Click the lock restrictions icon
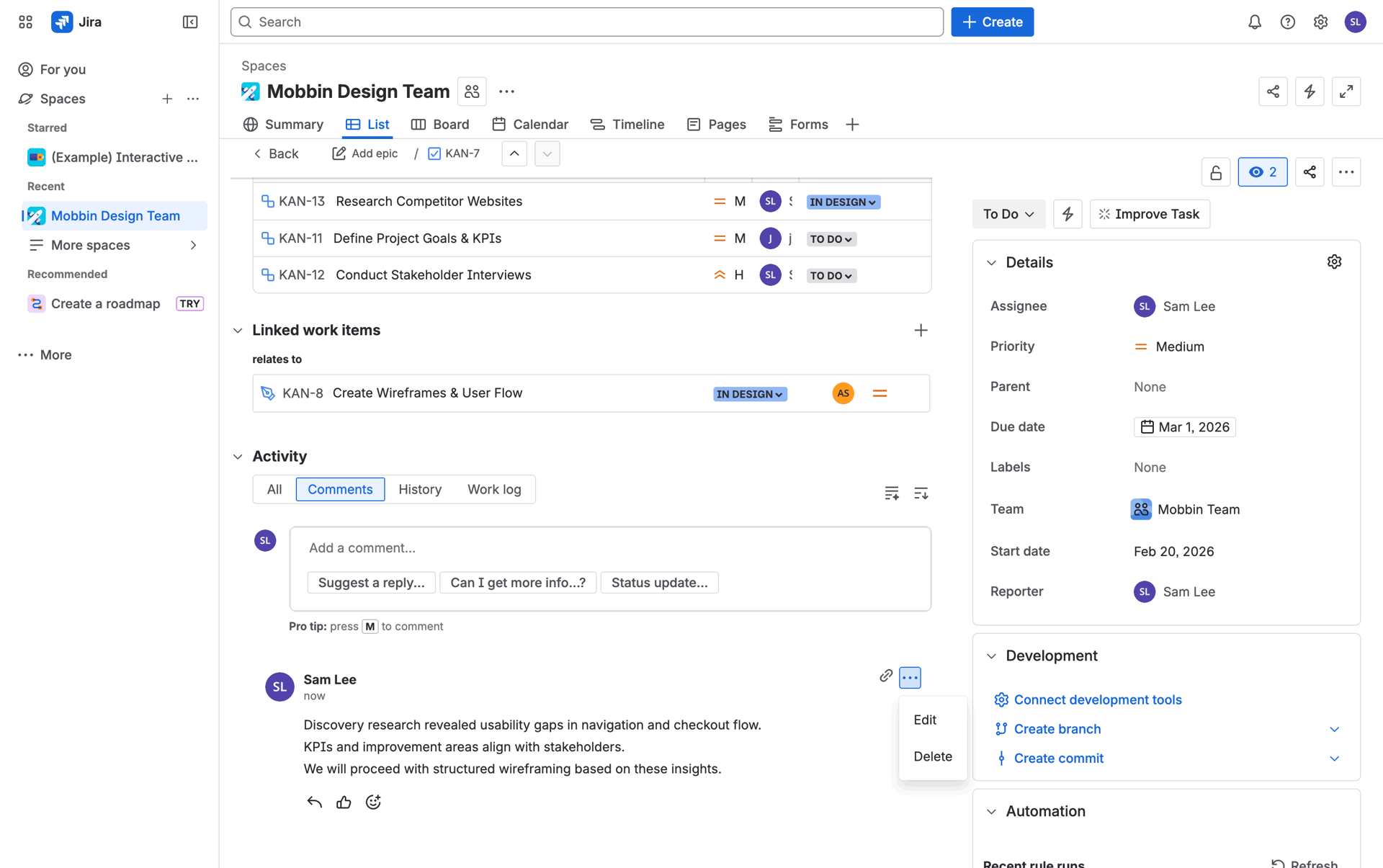1383x868 pixels. pyautogui.click(x=1216, y=172)
